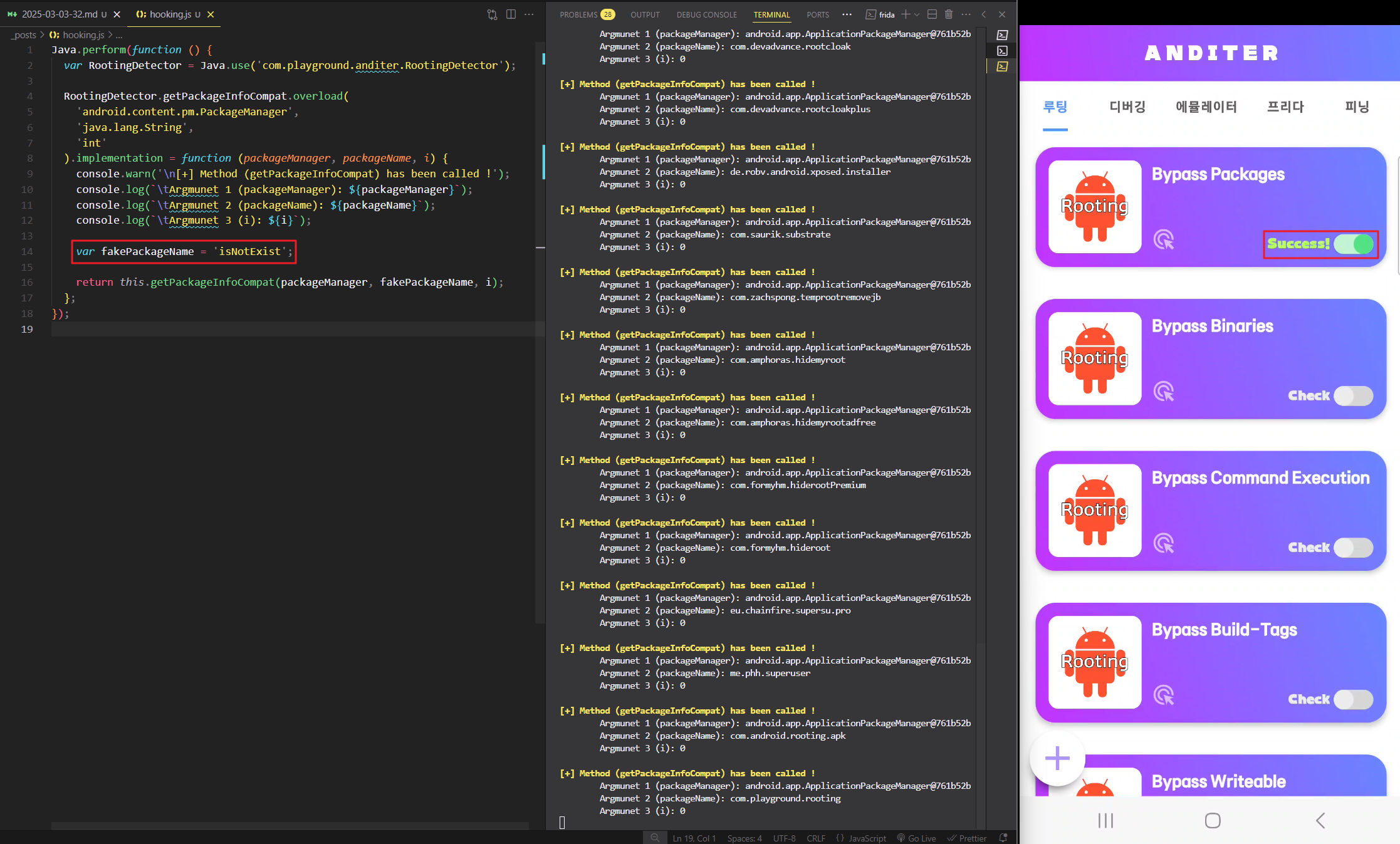Open the OUTPUT panel tab
The height and width of the screenshot is (844, 1400).
(x=645, y=14)
